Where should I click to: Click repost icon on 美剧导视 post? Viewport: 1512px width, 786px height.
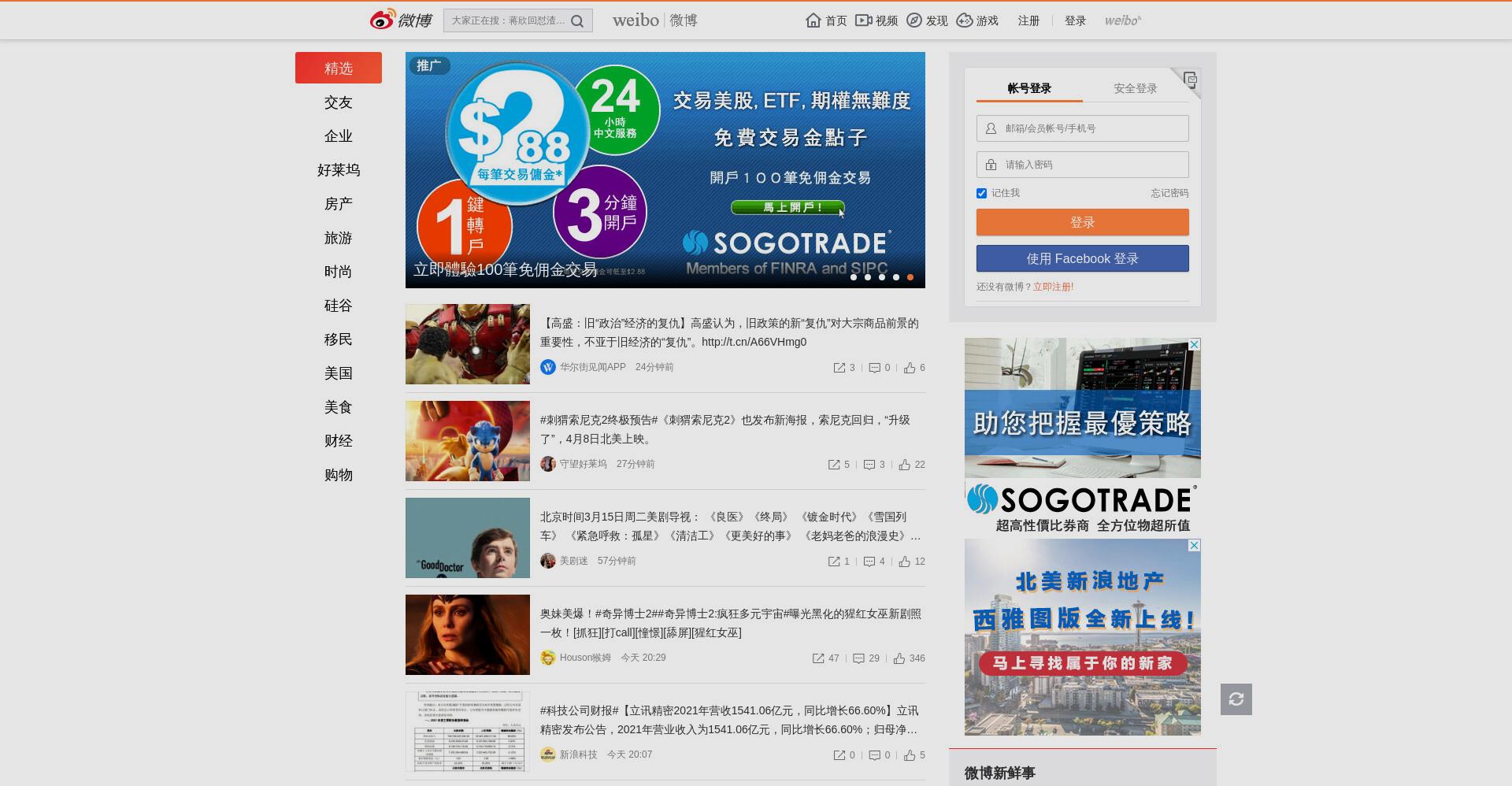(834, 562)
